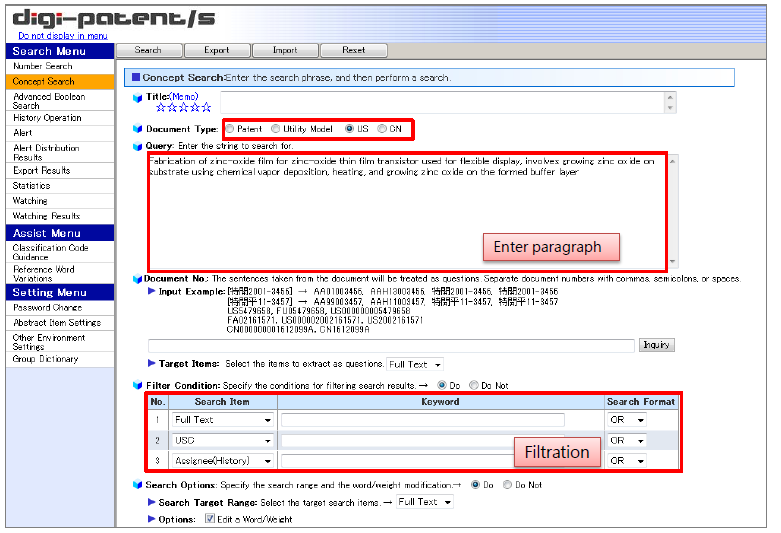Click the blue arrow before Search Target Range
Image resolution: width=781 pixels, height=533 pixels.
151,502
